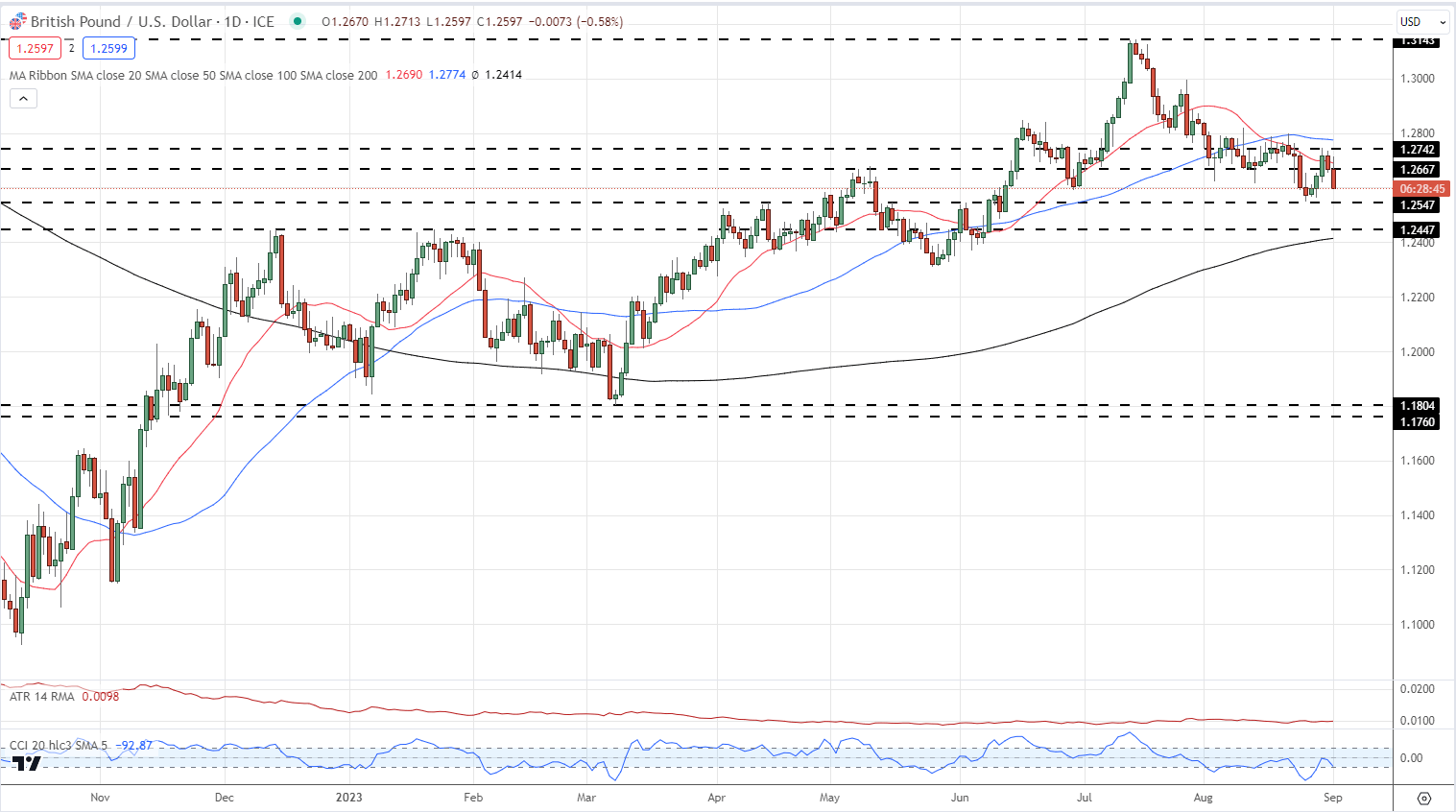The image size is (1456, 812).
Task: Open chart settings gear icon
Action: pos(1423,798)
